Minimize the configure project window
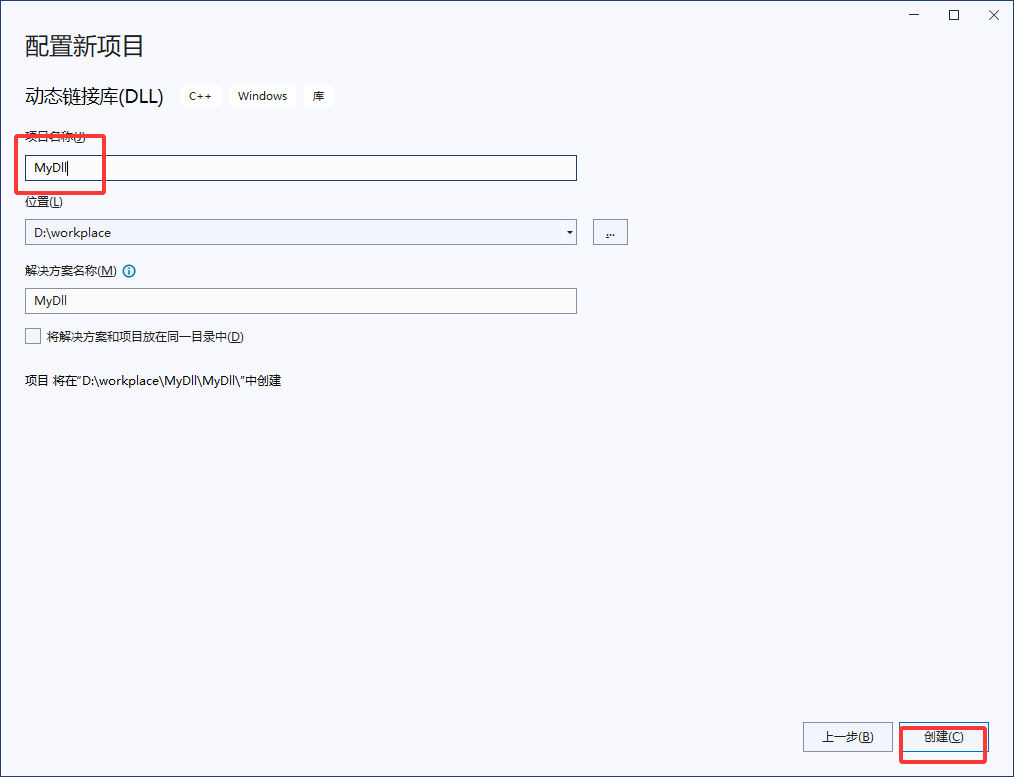Viewport: 1014px width, 777px height. click(x=914, y=15)
